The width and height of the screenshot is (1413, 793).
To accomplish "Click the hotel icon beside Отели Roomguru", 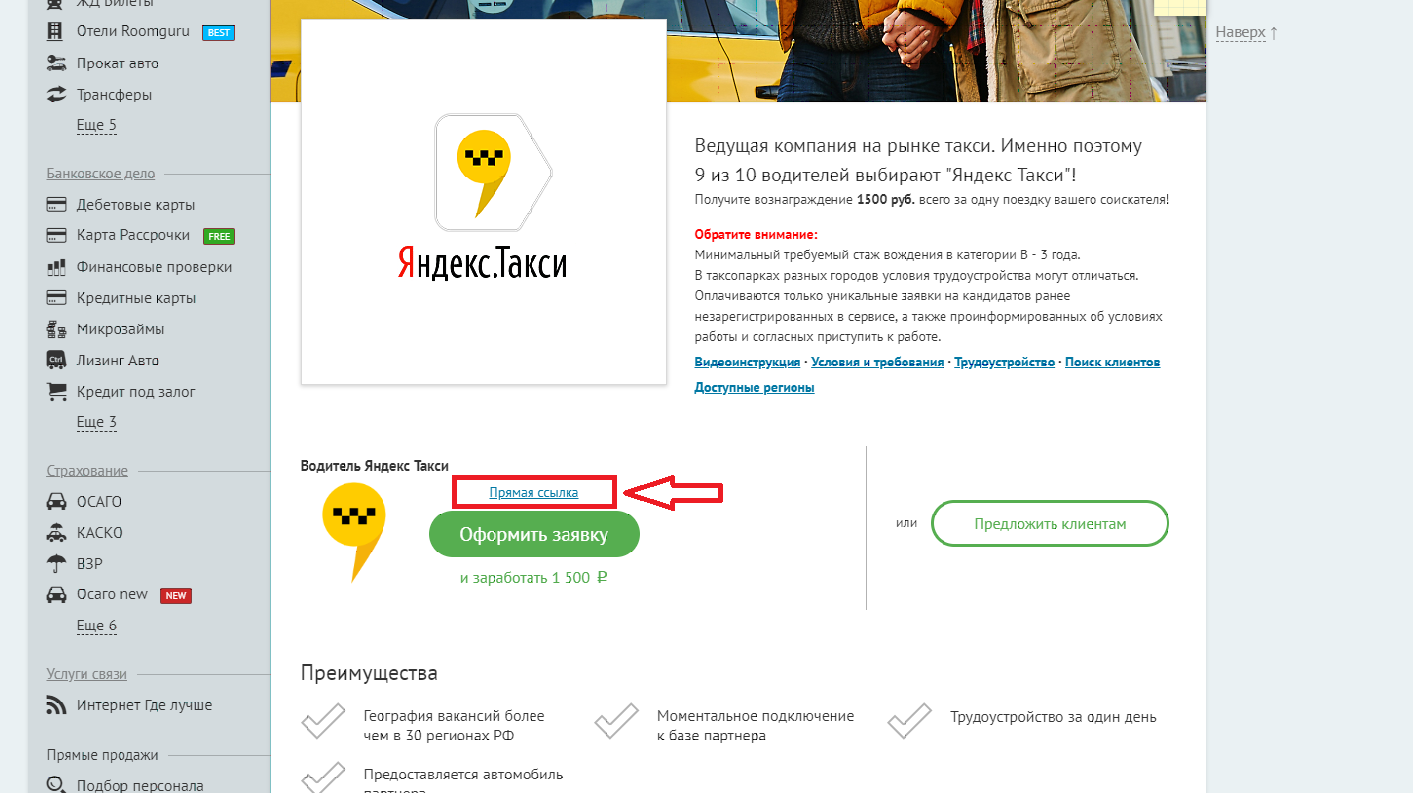I will 56,32.
